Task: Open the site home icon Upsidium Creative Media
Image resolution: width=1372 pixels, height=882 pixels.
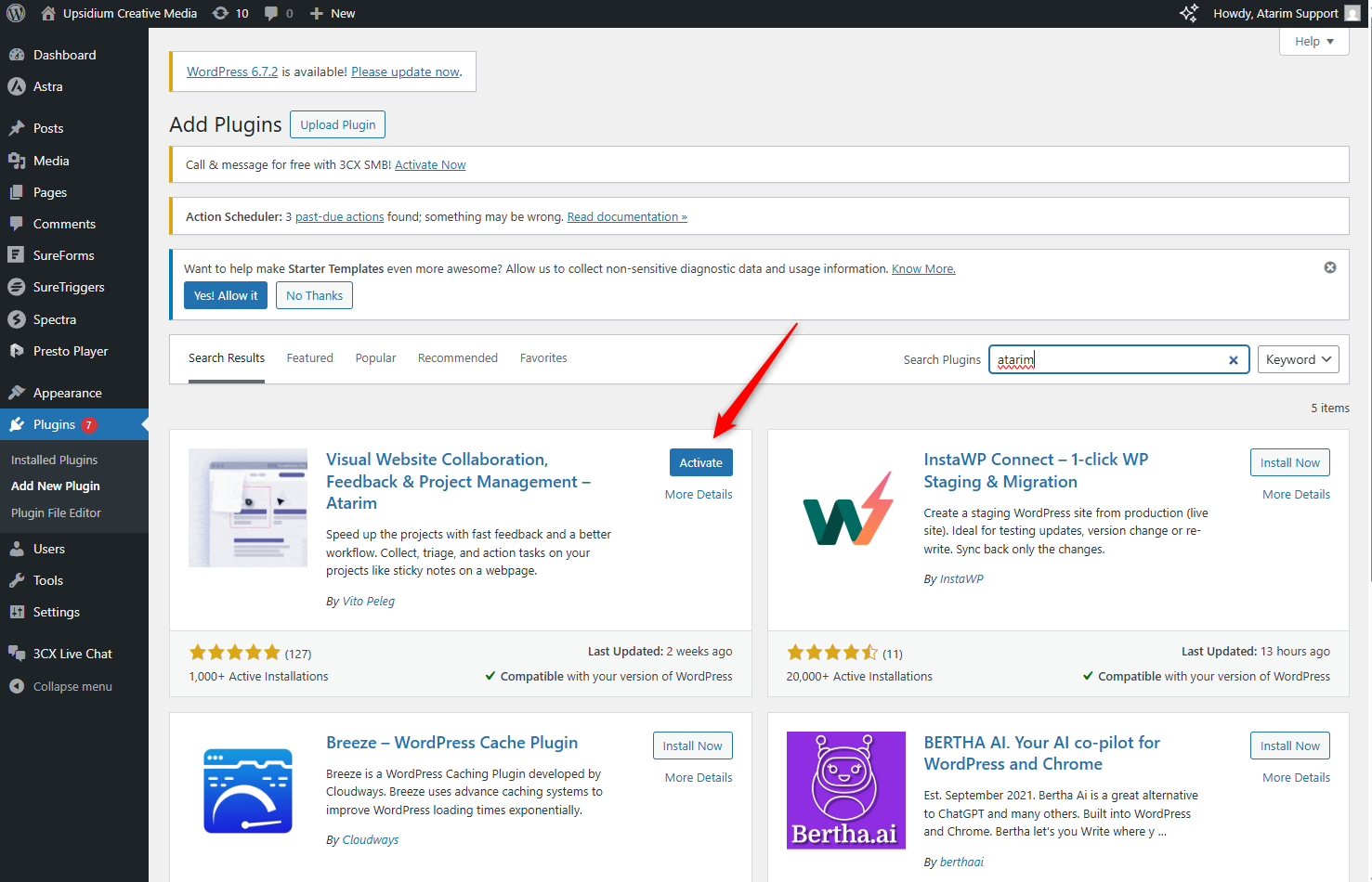Action: [48, 13]
